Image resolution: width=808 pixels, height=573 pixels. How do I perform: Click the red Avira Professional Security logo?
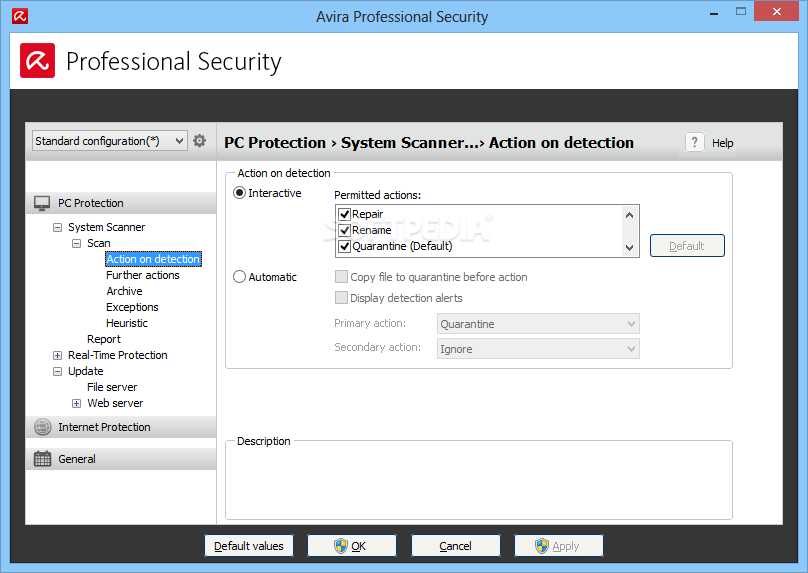coord(38,61)
